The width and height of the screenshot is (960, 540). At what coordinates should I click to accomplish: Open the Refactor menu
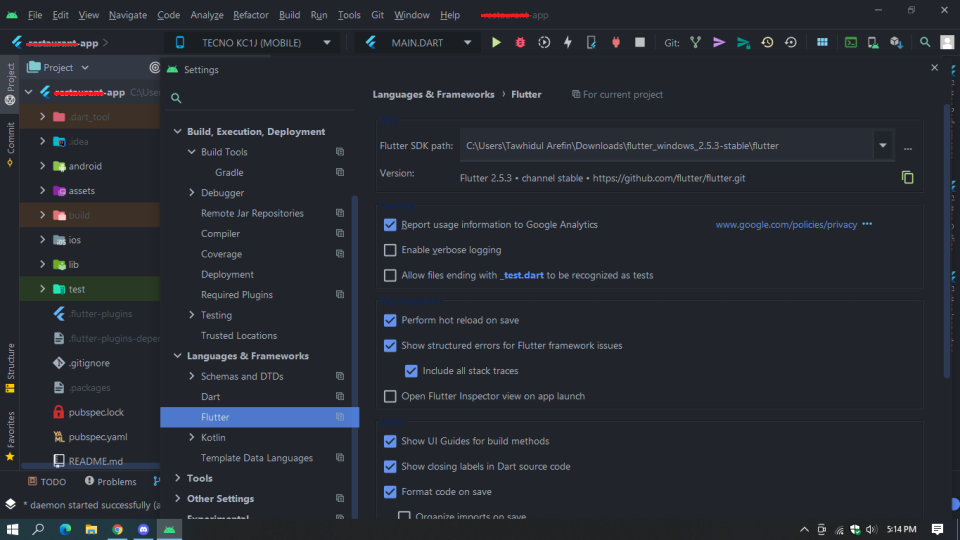tap(250, 15)
